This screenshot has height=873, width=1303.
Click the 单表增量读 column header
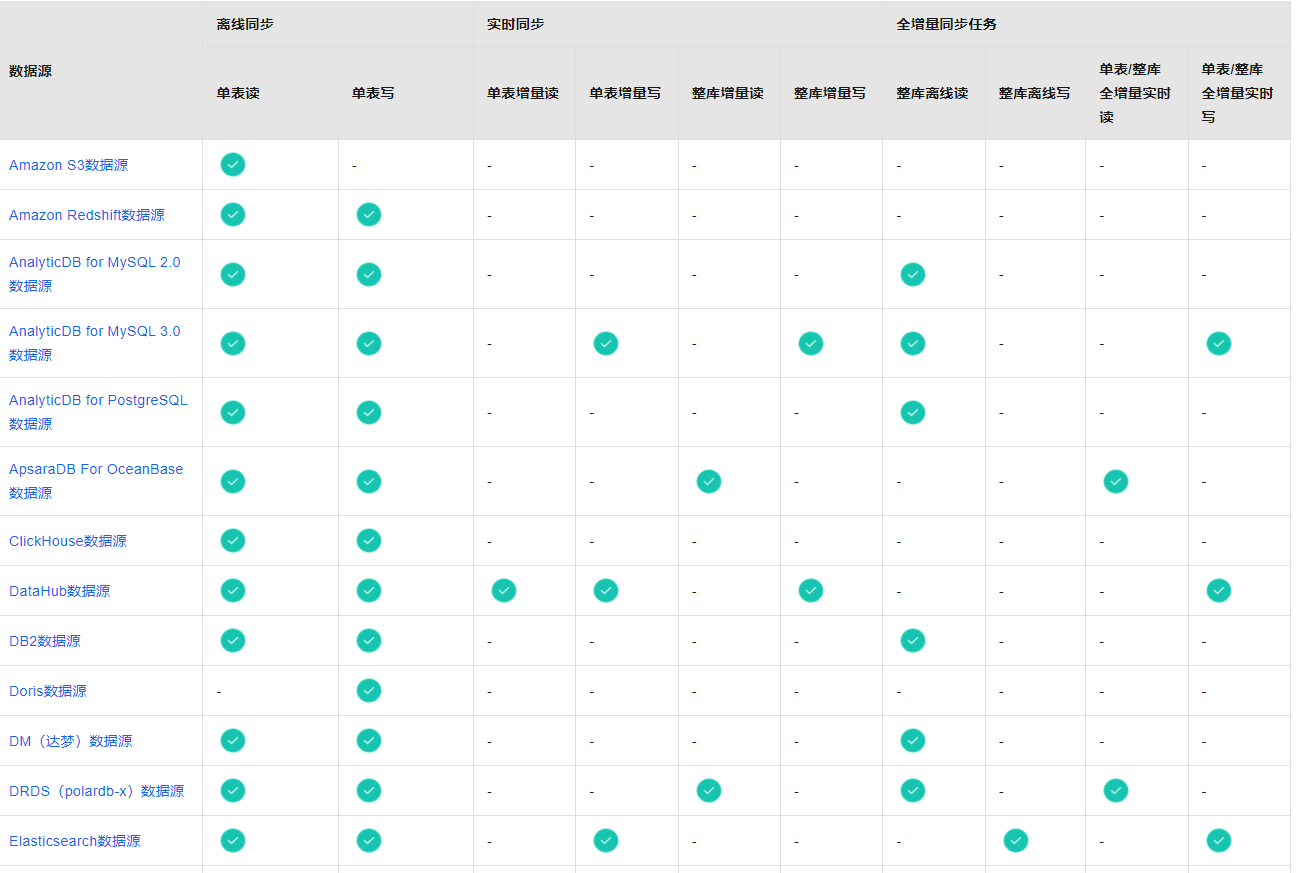point(523,93)
